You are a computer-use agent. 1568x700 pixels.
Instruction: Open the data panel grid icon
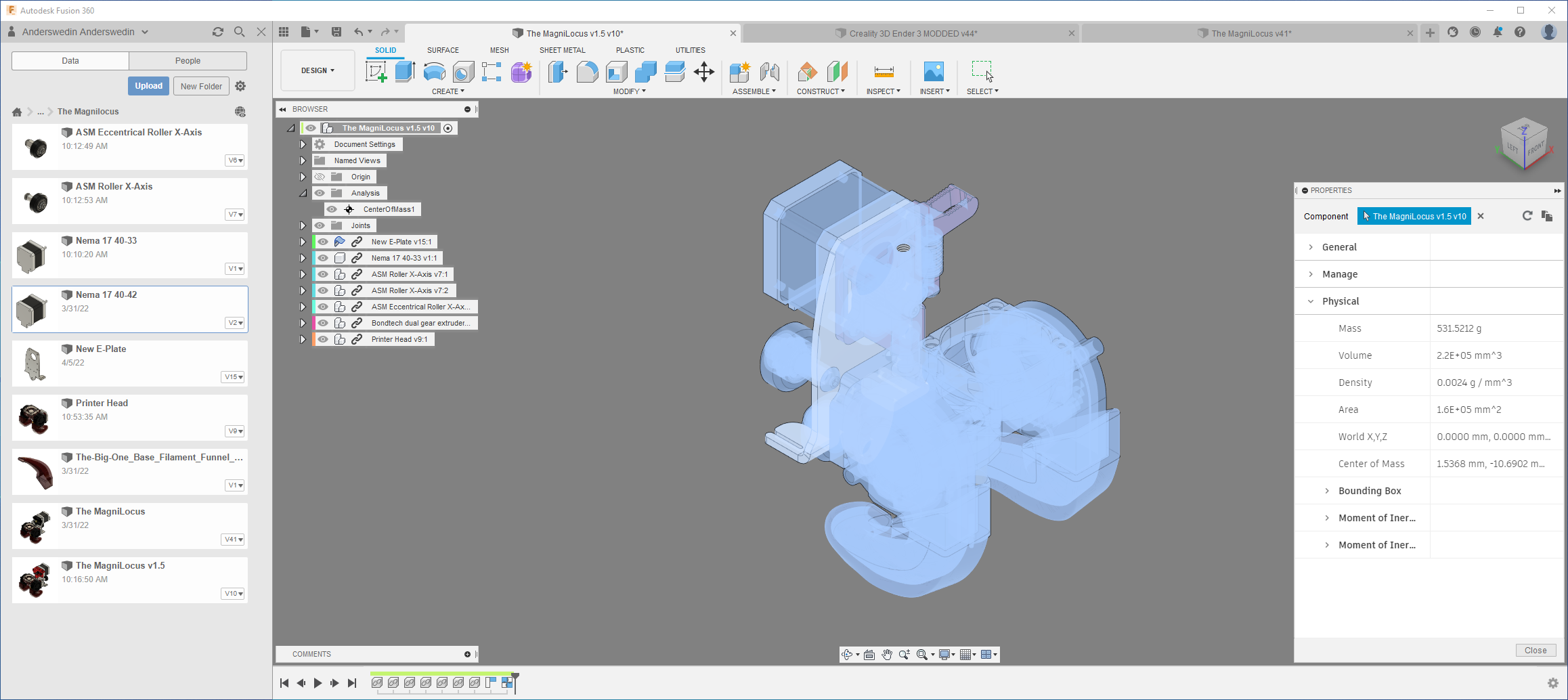tap(284, 32)
